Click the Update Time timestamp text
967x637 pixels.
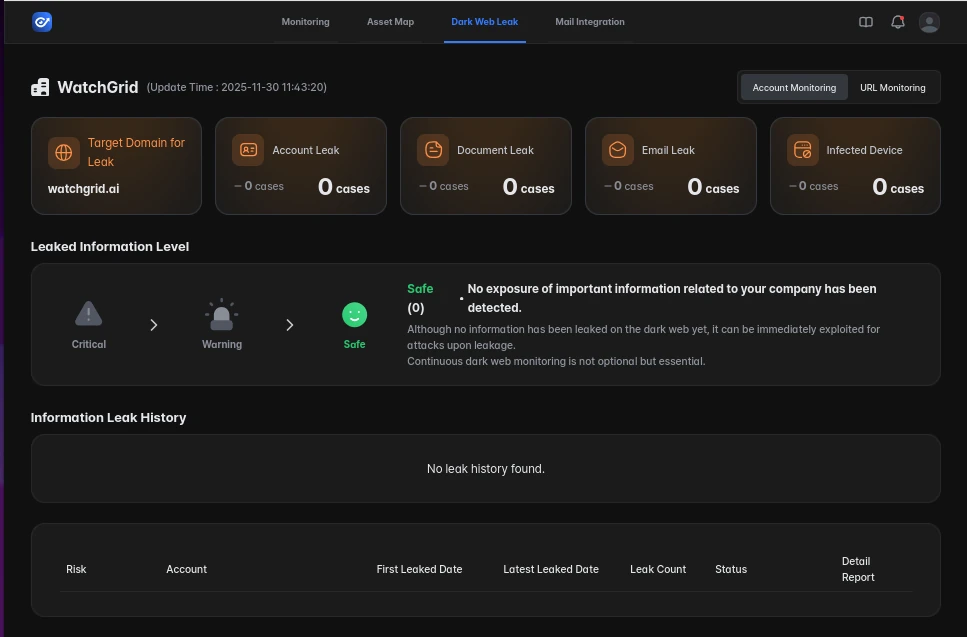[237, 87]
